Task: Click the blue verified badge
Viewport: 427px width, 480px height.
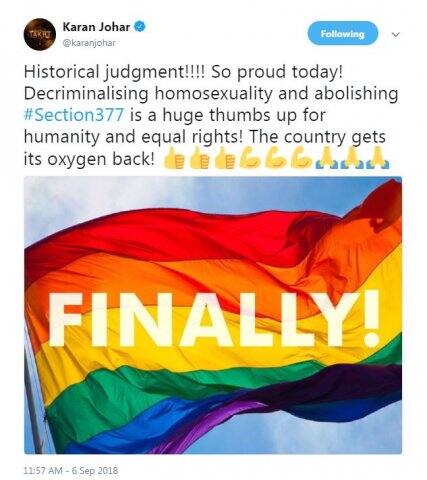Action: pos(140,26)
